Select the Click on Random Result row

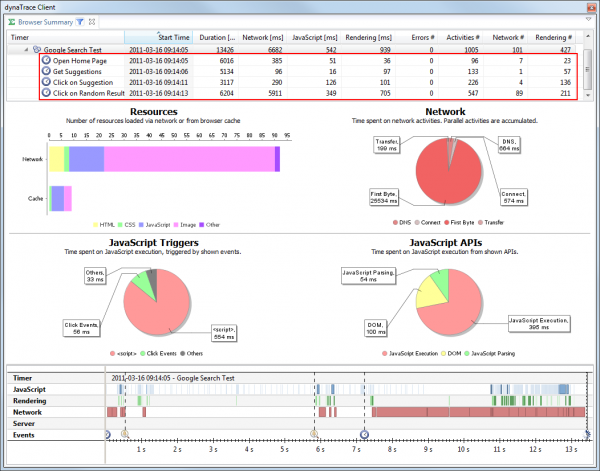[308, 93]
